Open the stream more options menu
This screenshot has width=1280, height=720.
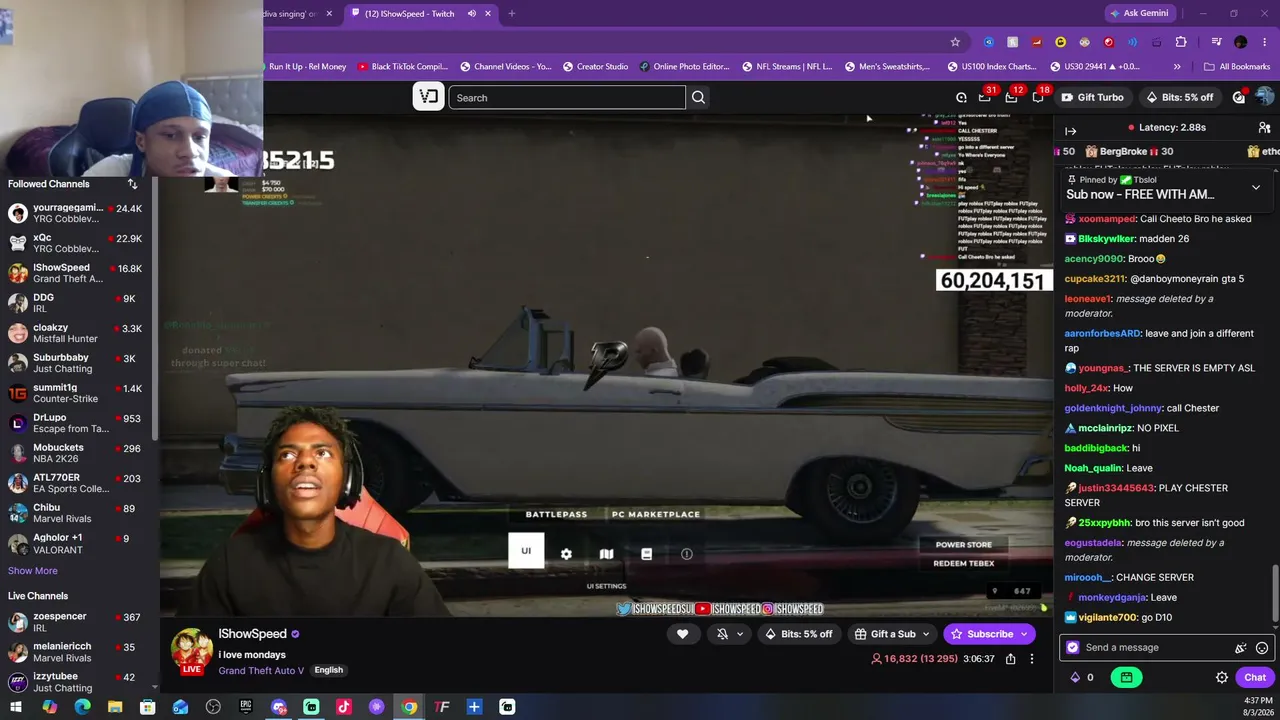click(x=1032, y=659)
